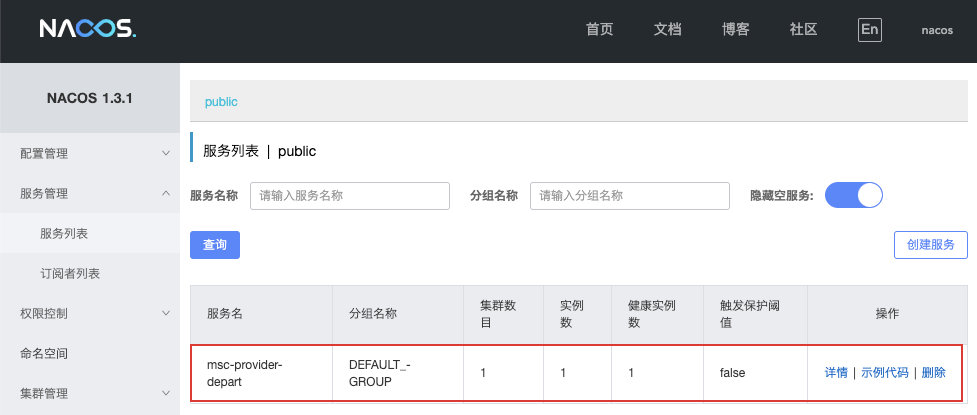The image size is (977, 415).
Task: Focus the 分组名称 input field
Action: [x=629, y=196]
